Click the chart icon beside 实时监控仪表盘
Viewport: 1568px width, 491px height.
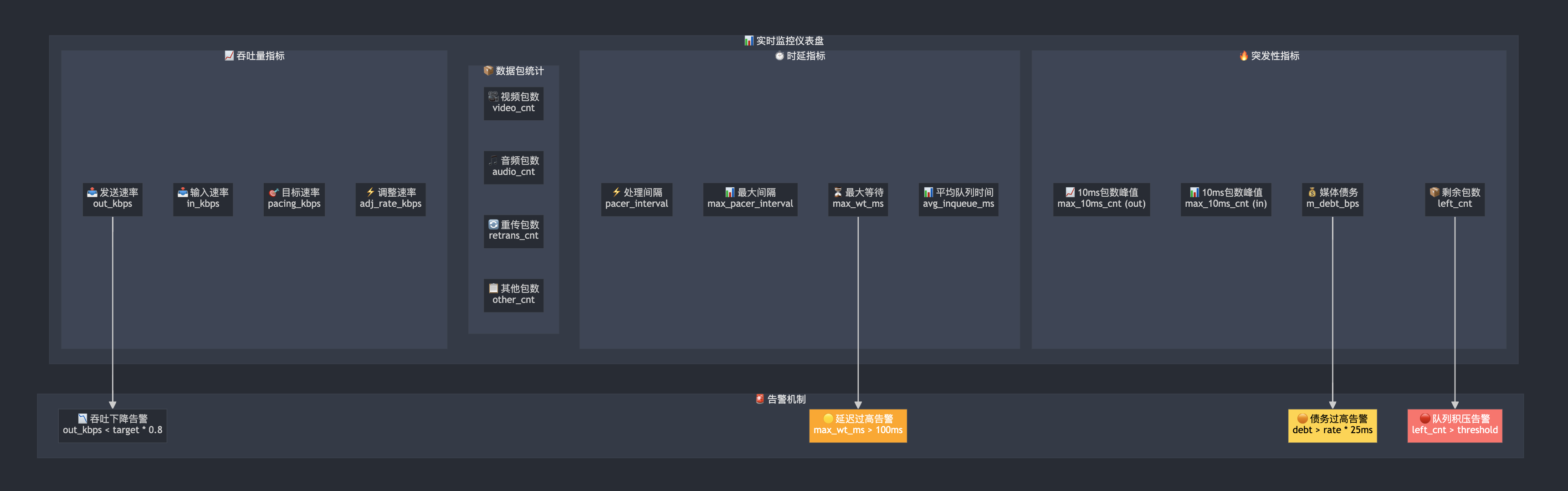pyautogui.click(x=749, y=41)
